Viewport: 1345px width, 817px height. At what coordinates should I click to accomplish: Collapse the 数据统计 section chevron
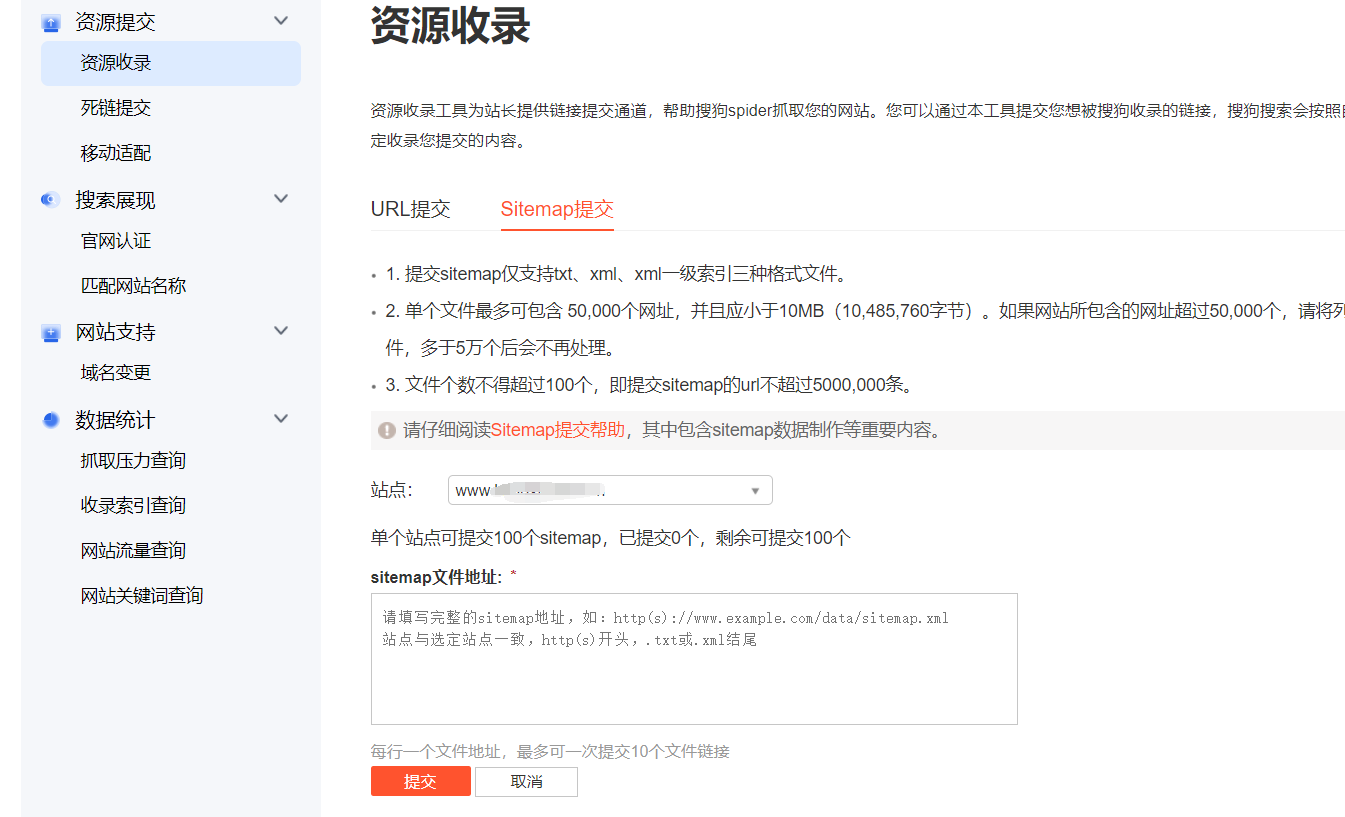tap(281, 419)
